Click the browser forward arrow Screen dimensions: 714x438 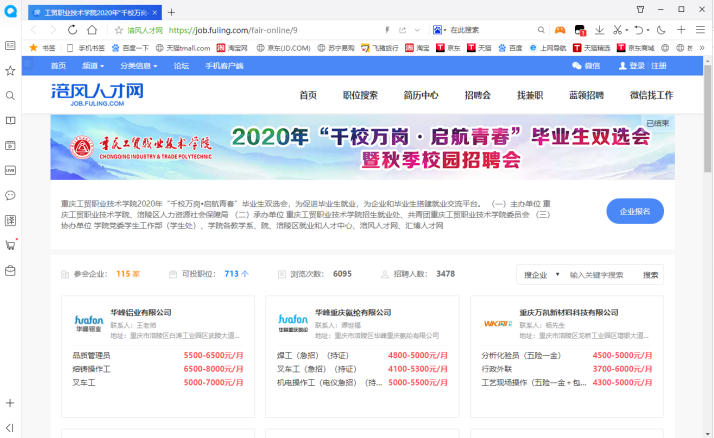click(x=53, y=30)
